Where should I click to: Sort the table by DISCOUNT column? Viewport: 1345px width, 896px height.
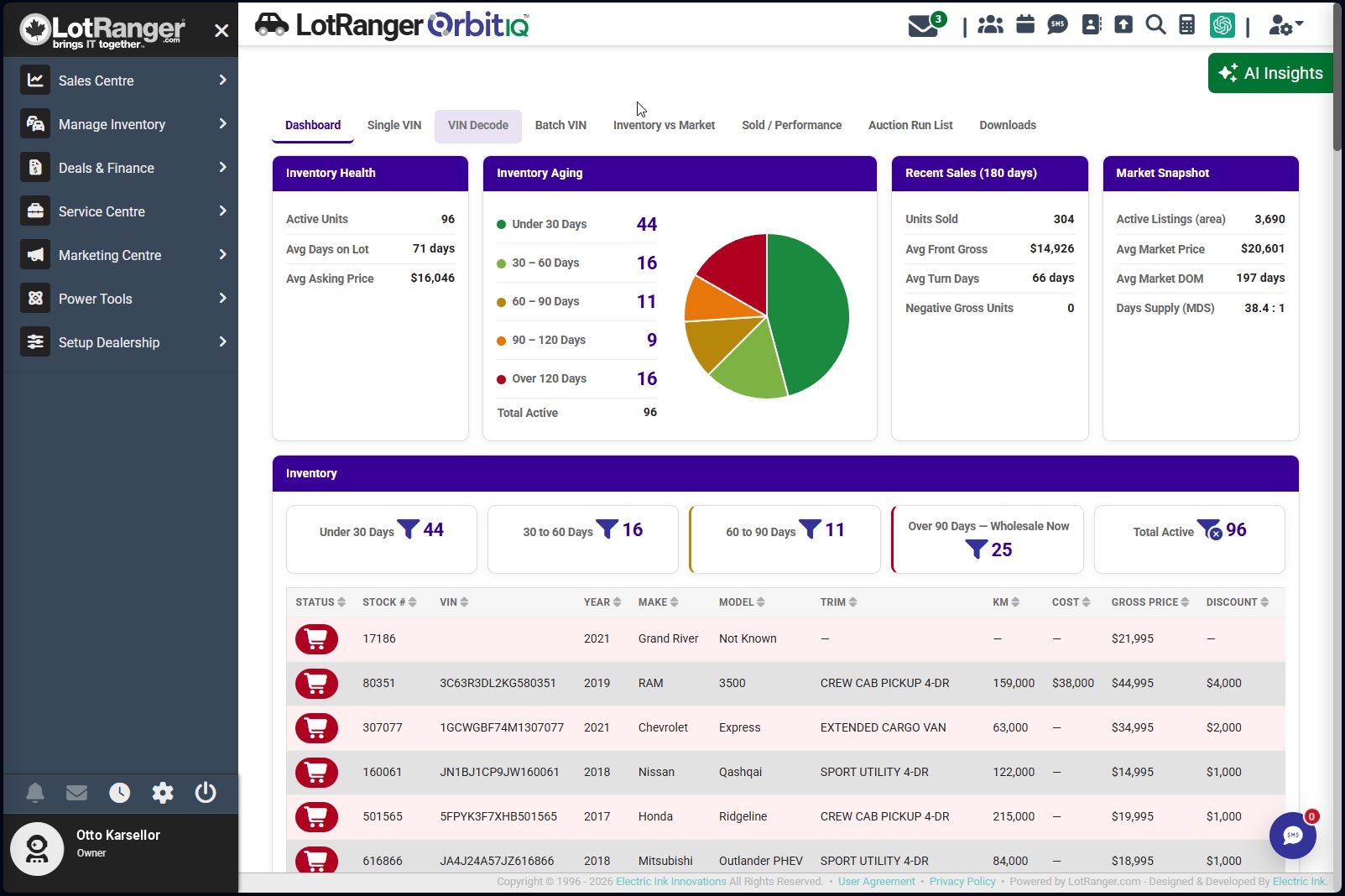click(x=1238, y=602)
